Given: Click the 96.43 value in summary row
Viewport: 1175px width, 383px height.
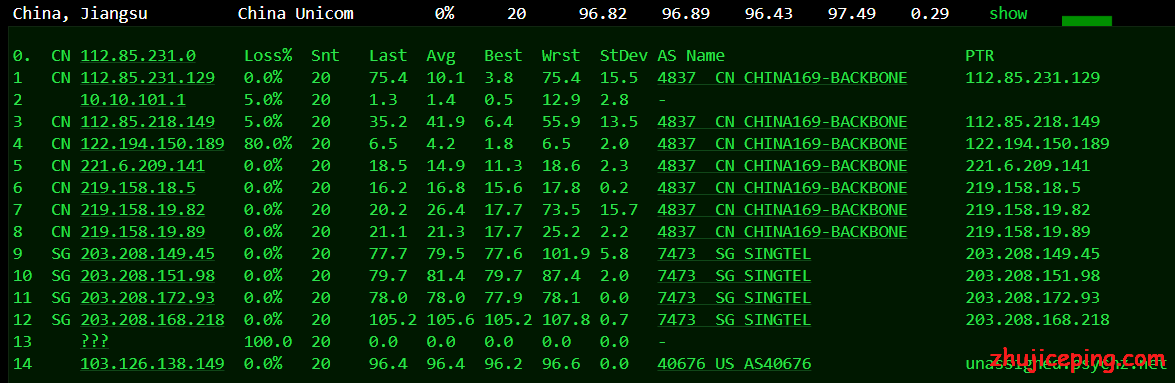Looking at the screenshot, I should pos(769,13).
